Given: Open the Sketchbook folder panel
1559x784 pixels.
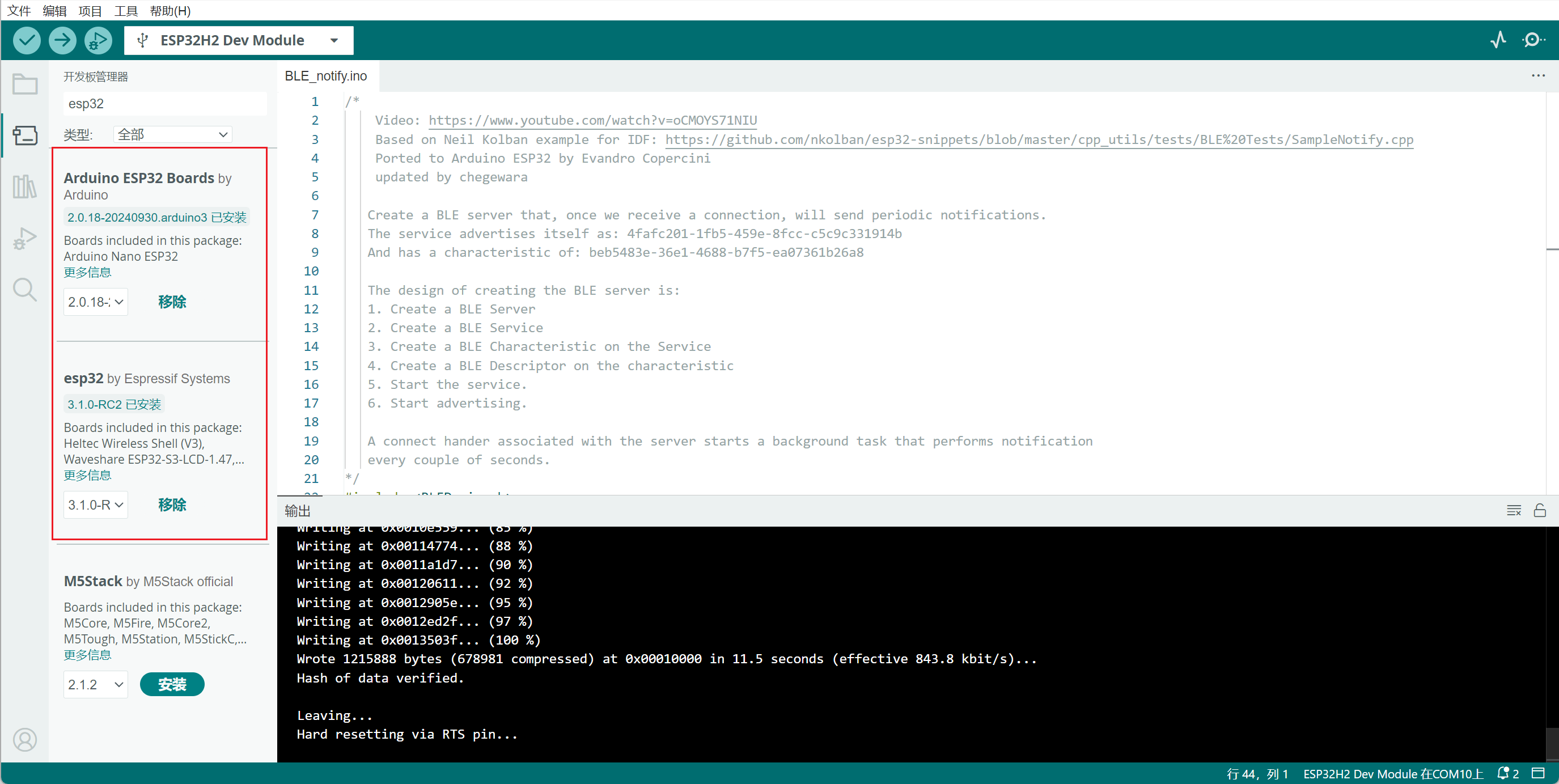Looking at the screenshot, I should click(25, 84).
